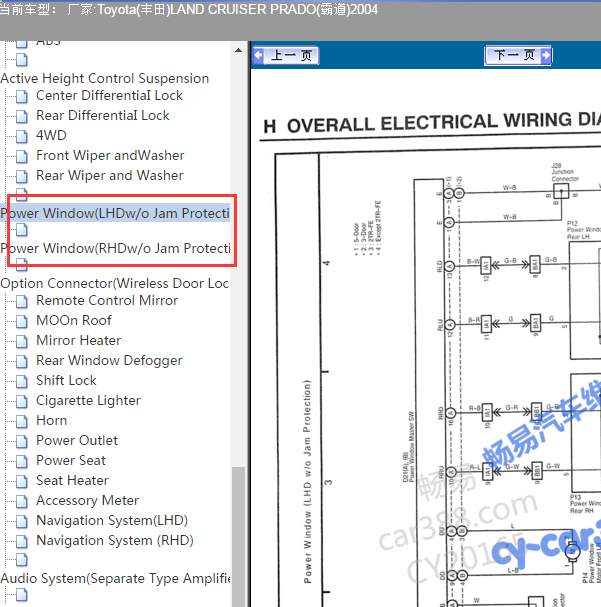
Task: Open Center Differential Lock diagram
Action: 109,96
